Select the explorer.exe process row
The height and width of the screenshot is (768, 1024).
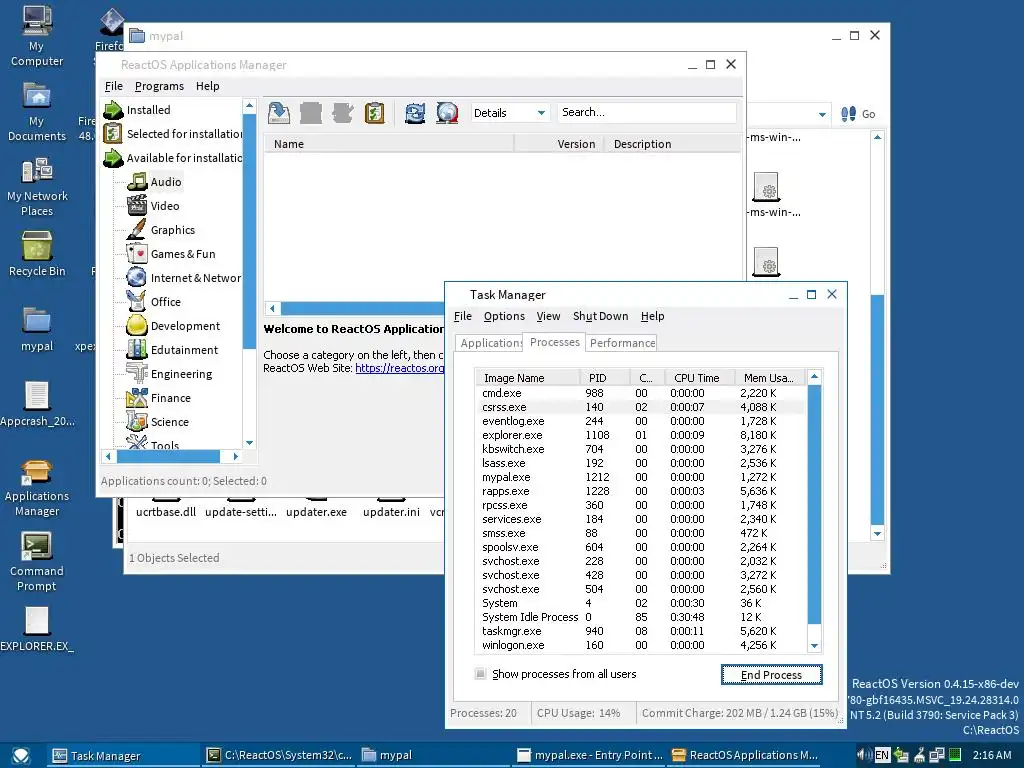(x=640, y=435)
